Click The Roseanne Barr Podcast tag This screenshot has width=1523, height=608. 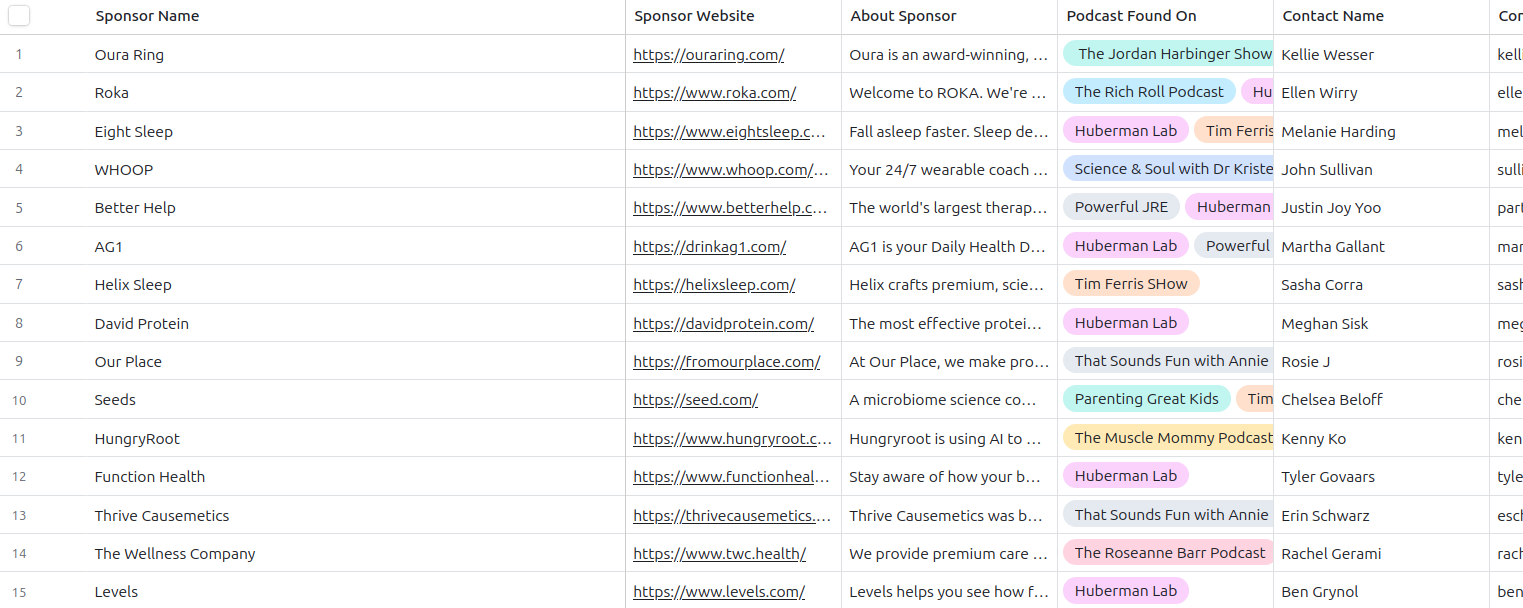(x=1168, y=553)
